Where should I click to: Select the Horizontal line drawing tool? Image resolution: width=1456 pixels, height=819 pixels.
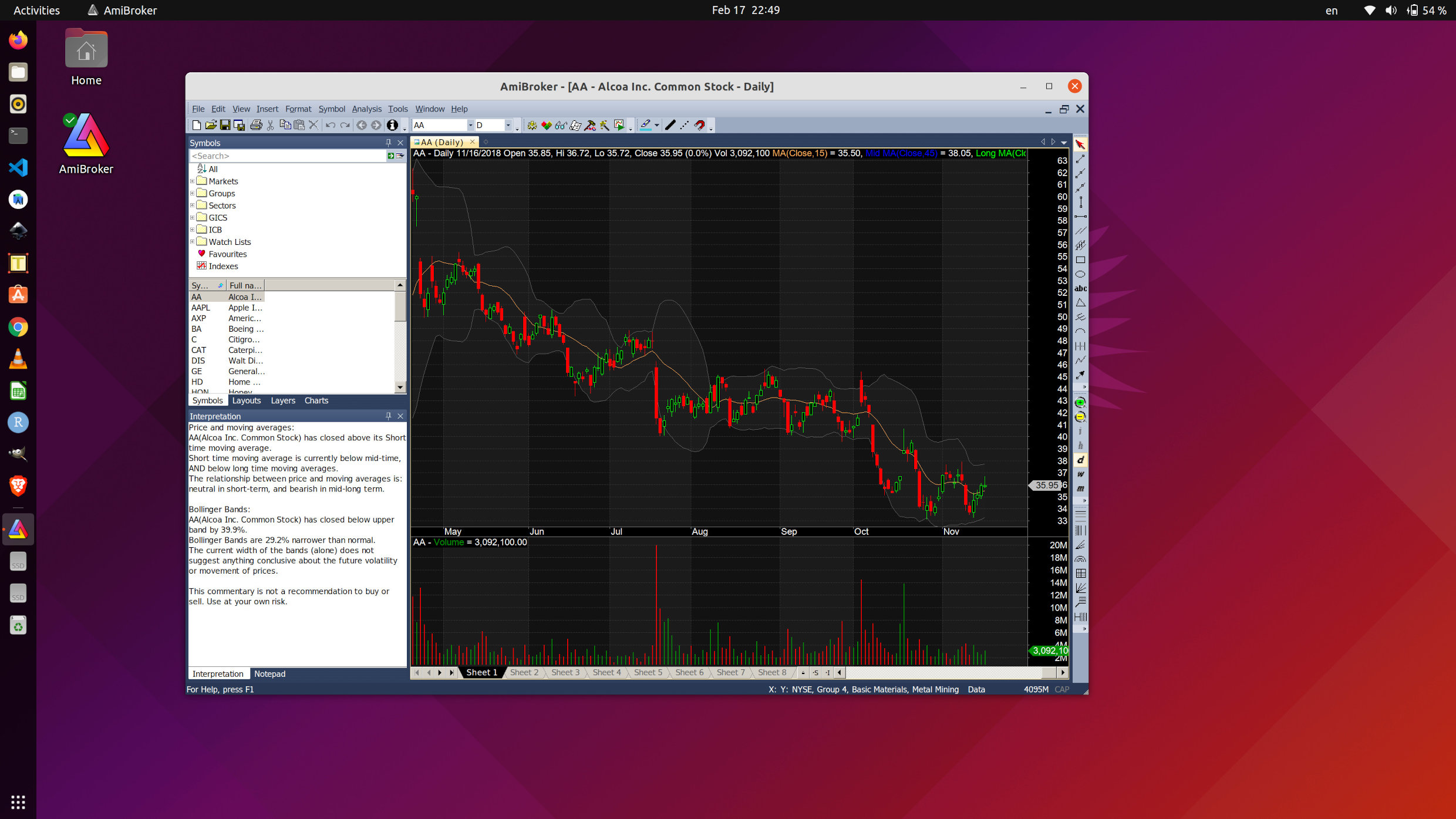[x=1080, y=217]
